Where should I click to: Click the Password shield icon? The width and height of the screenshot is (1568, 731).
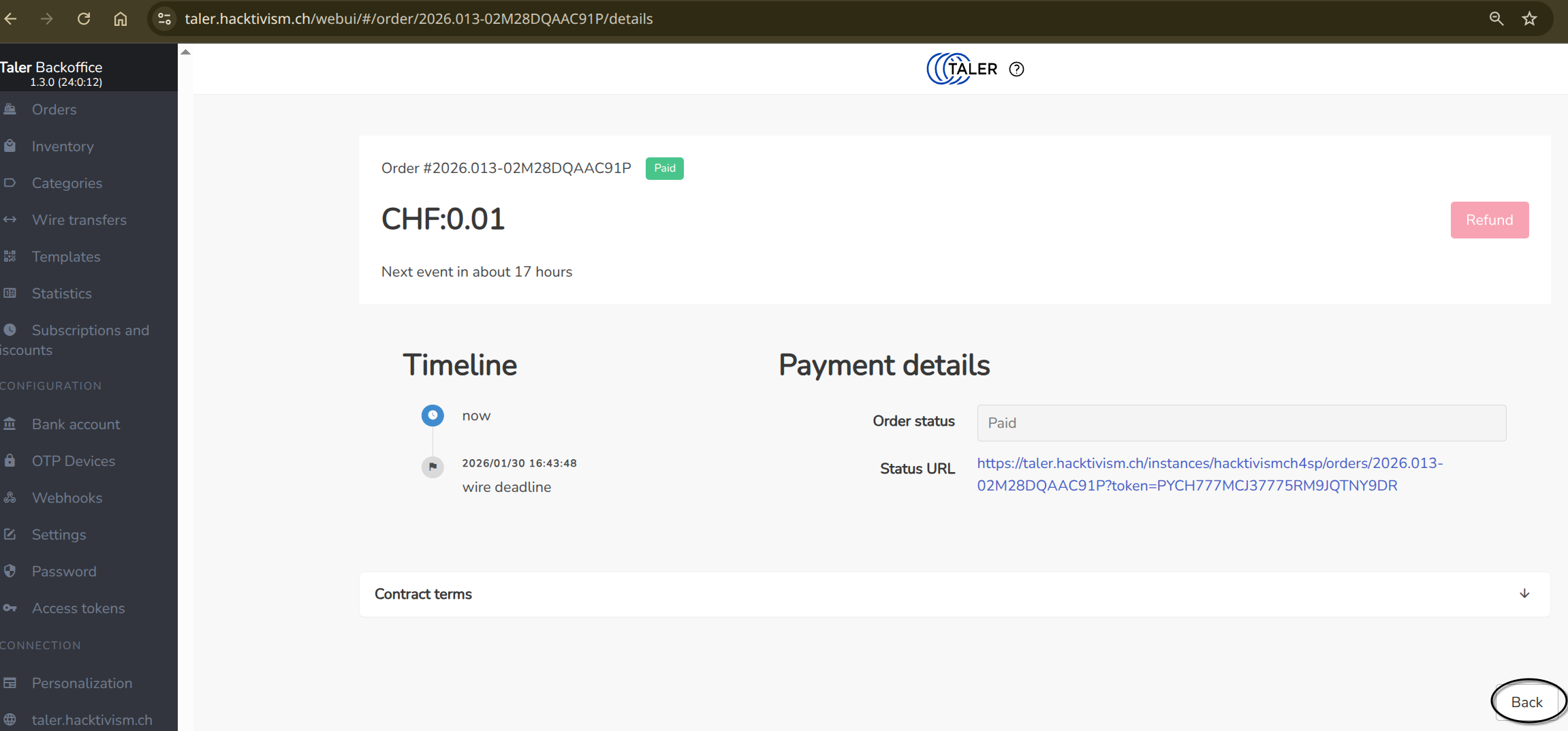coord(10,571)
